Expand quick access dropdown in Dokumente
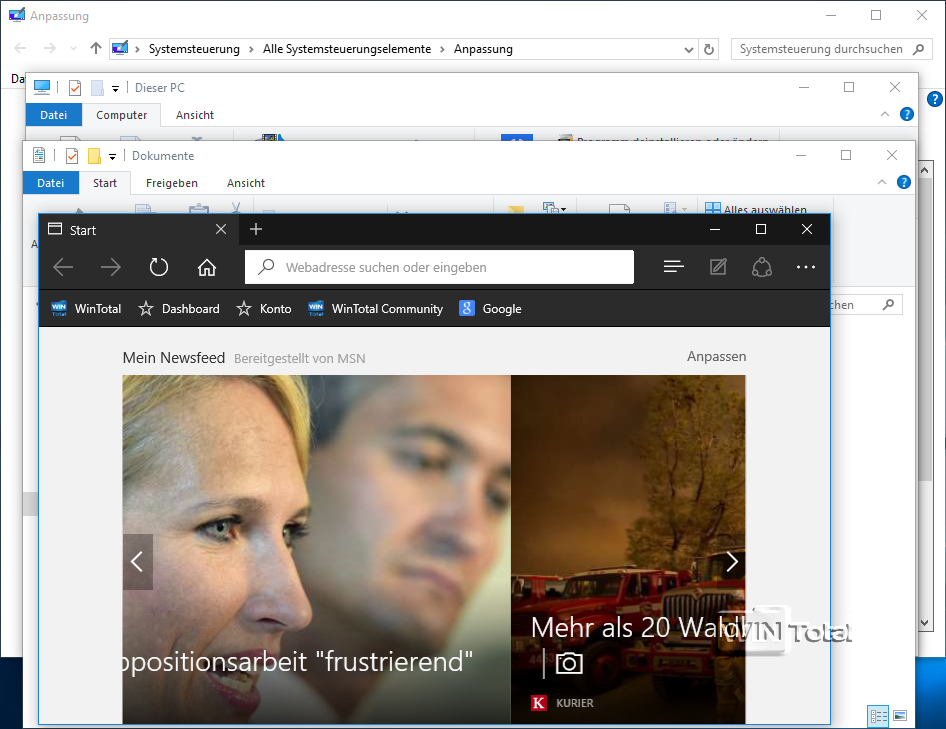The image size is (946, 729). coord(112,157)
